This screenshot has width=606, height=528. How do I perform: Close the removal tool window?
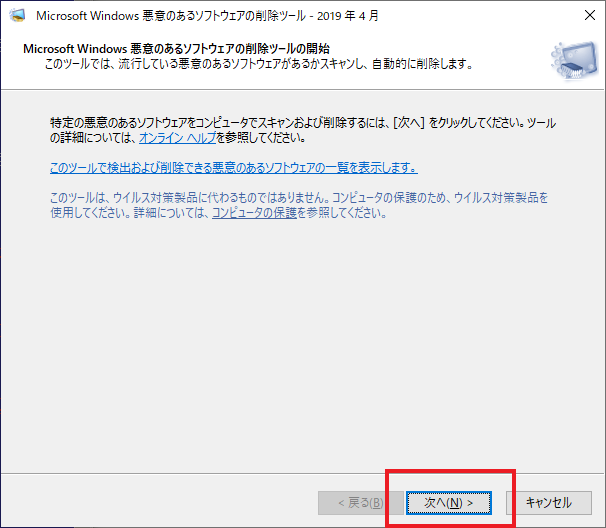590,15
